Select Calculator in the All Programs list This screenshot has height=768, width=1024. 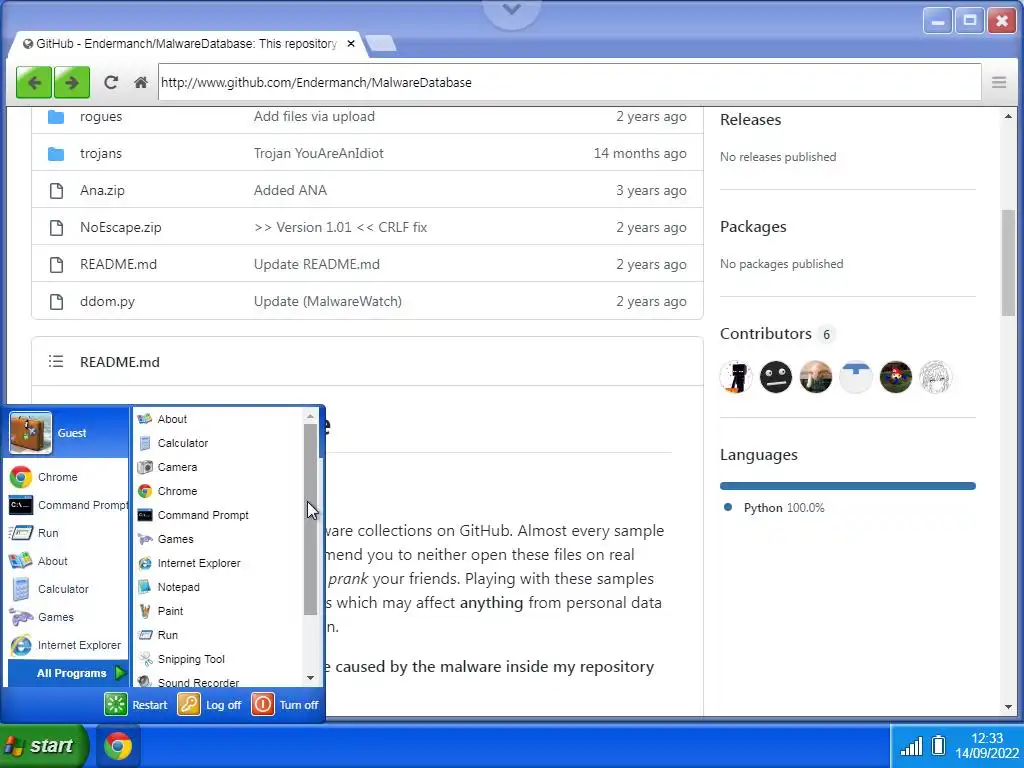pyautogui.click(x=174, y=443)
